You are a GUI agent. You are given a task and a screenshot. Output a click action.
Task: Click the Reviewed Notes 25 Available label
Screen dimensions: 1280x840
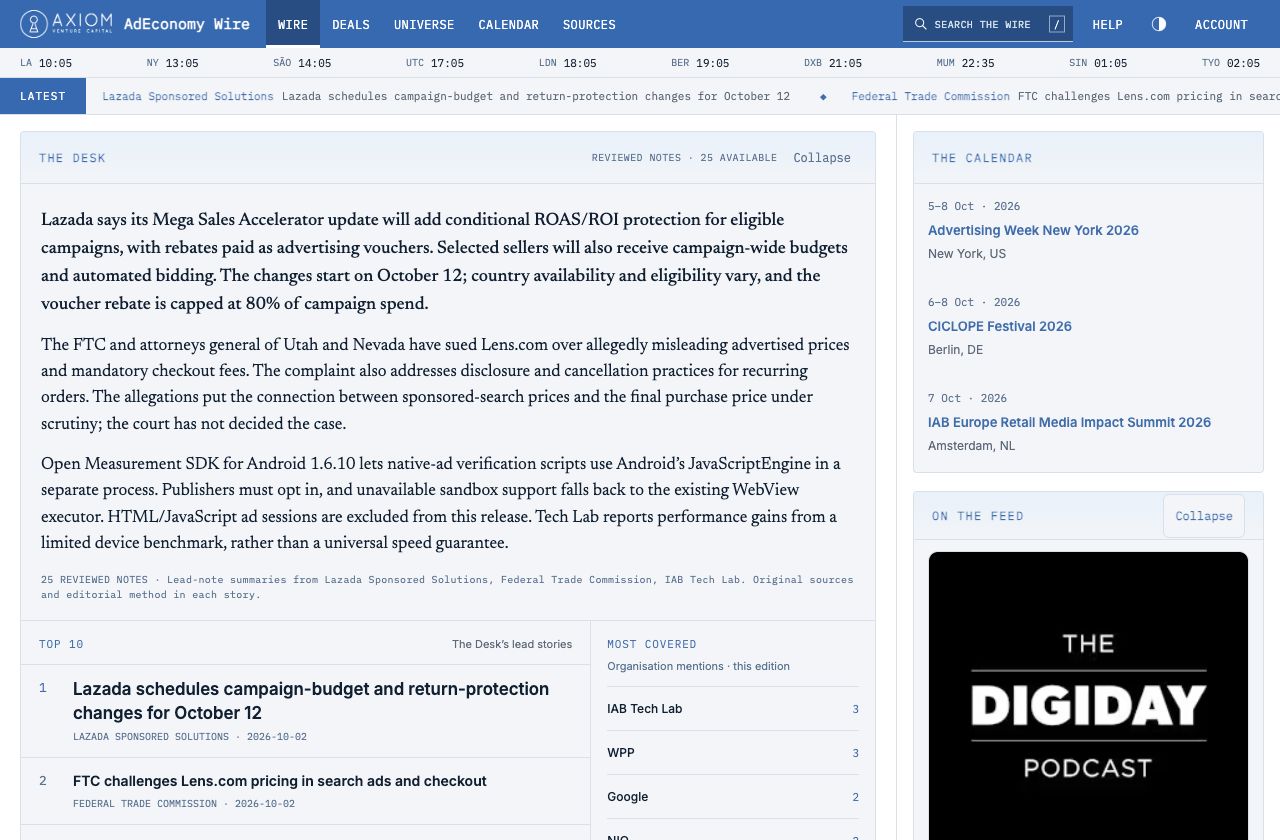point(684,158)
